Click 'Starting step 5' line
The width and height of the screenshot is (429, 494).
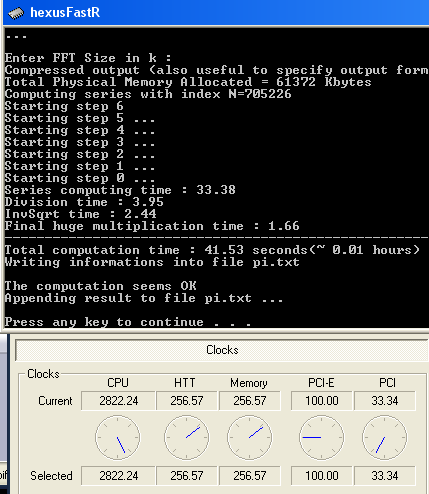point(80,118)
